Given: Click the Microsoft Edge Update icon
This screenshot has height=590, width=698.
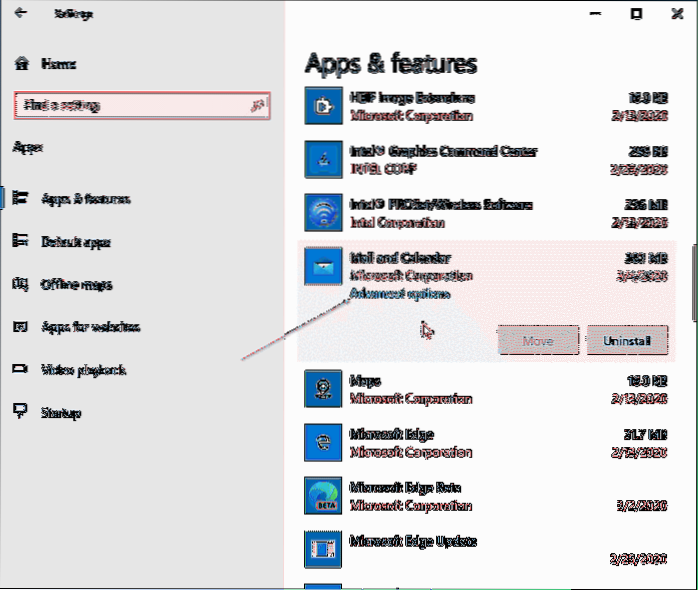Looking at the screenshot, I should 324,549.
